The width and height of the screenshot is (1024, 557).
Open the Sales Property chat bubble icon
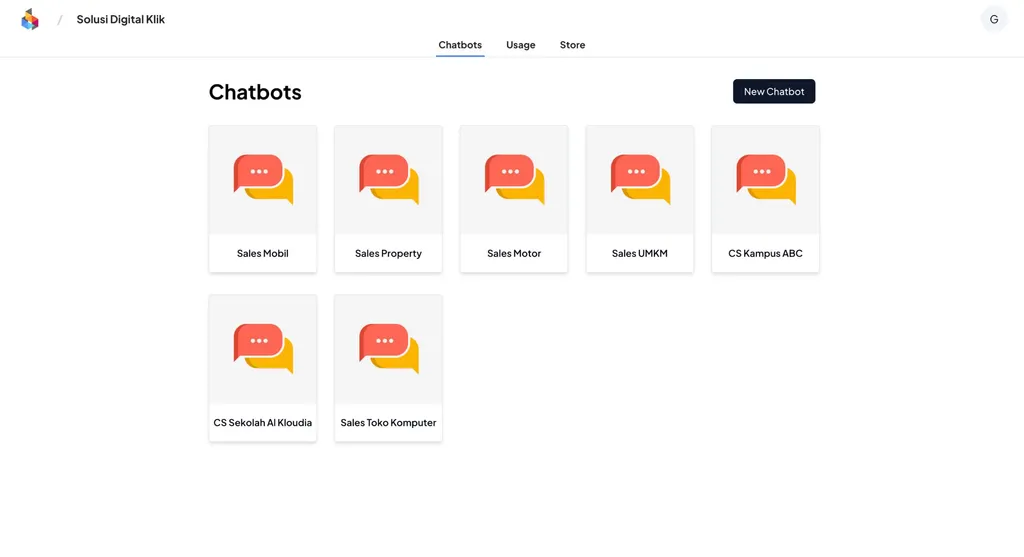[x=388, y=179]
